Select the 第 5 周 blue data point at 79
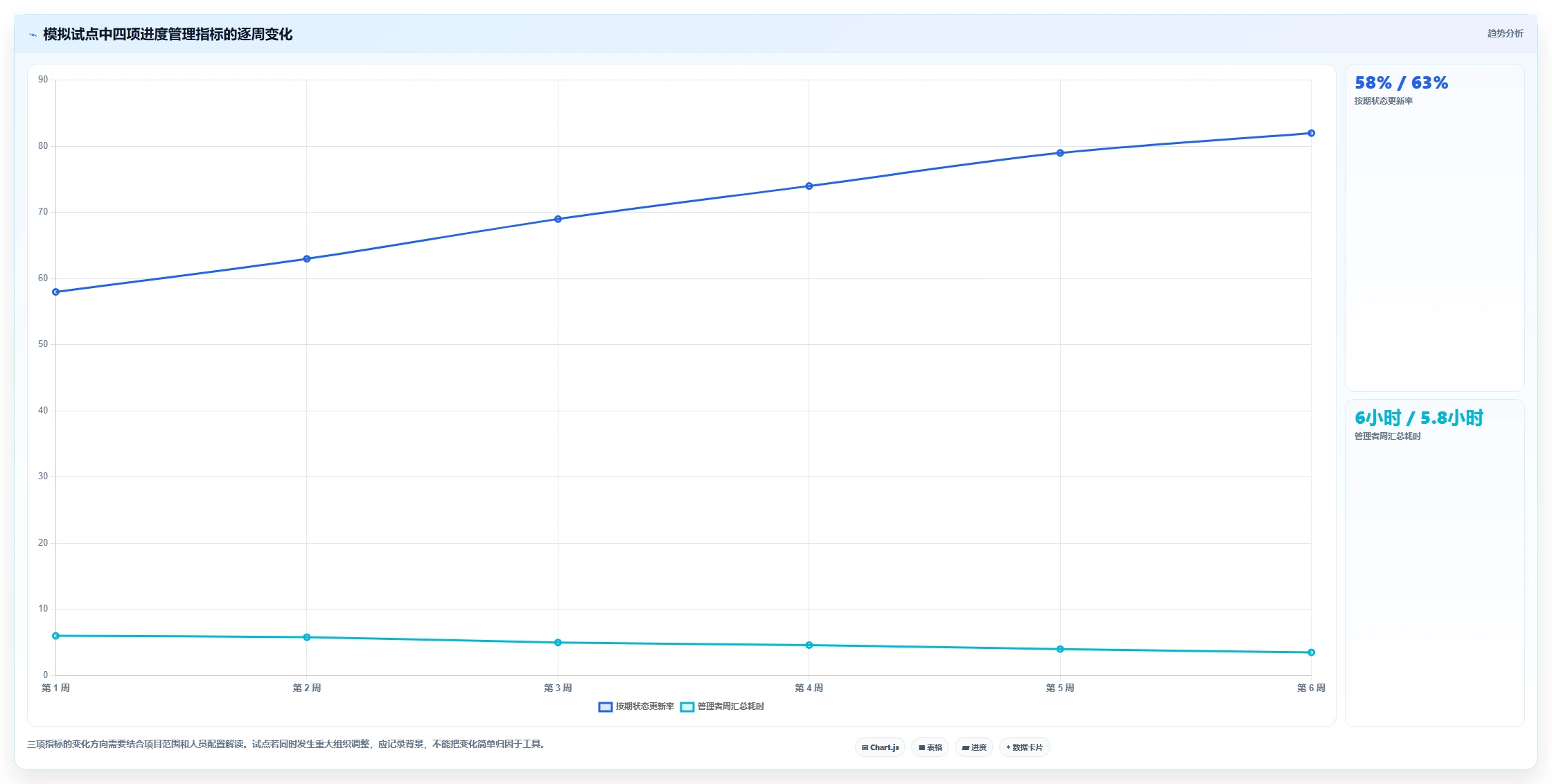 tap(1060, 153)
